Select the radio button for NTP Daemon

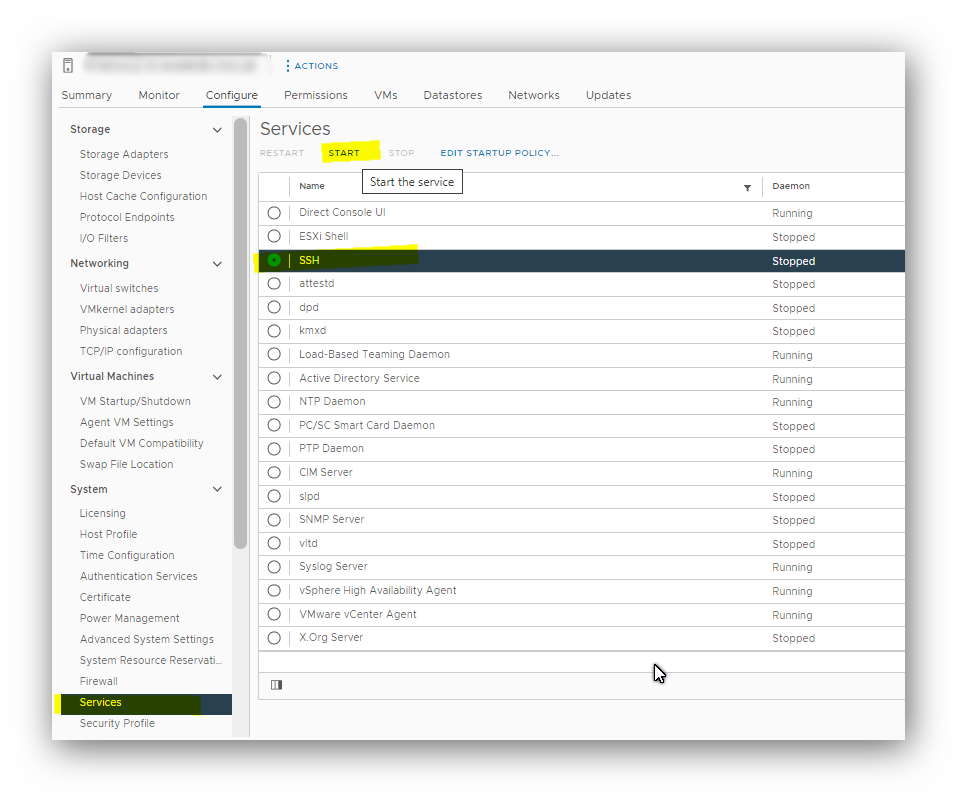(x=274, y=402)
